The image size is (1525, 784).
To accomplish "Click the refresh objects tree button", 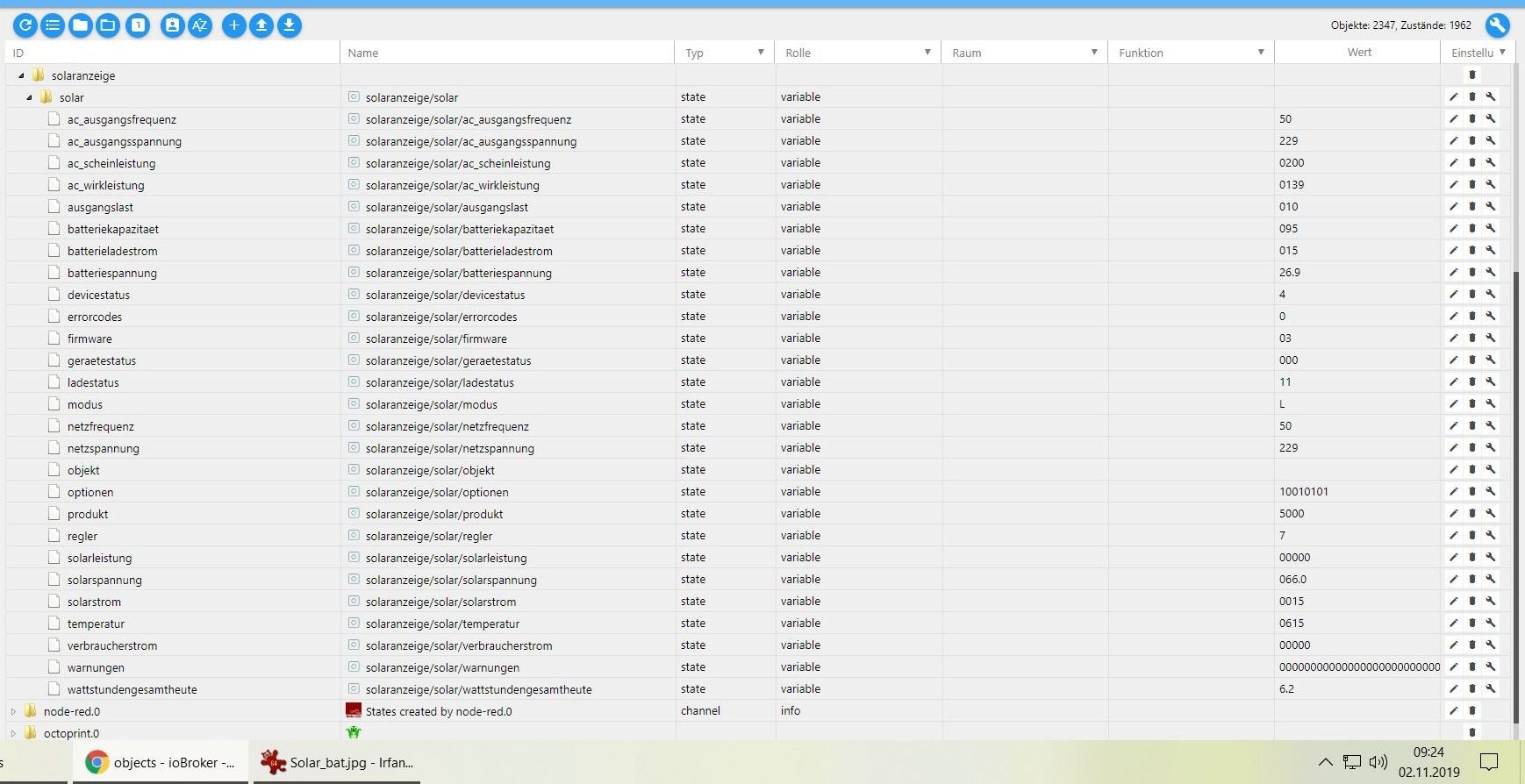I will point(25,25).
